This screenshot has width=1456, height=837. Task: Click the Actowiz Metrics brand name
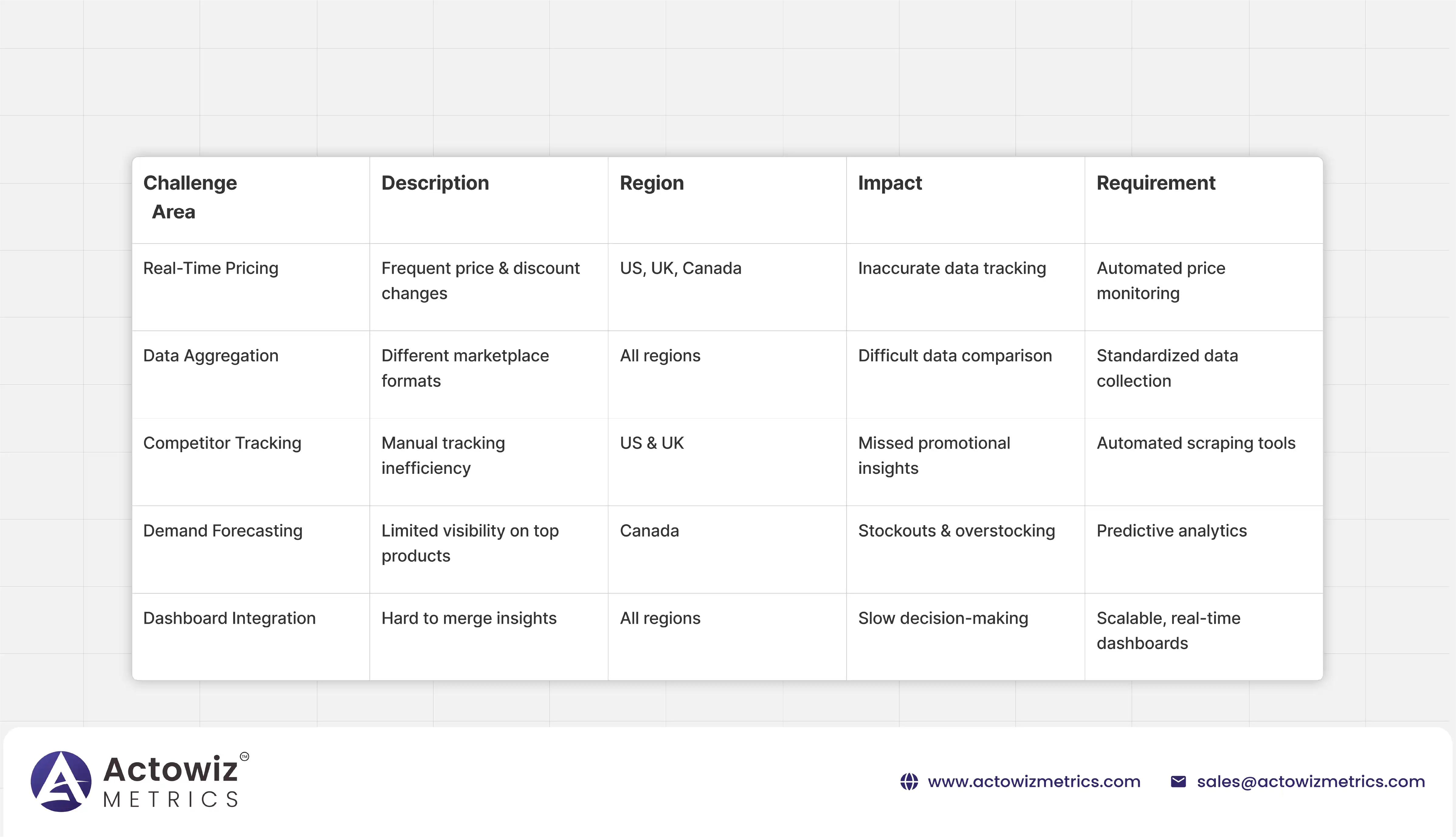(171, 782)
